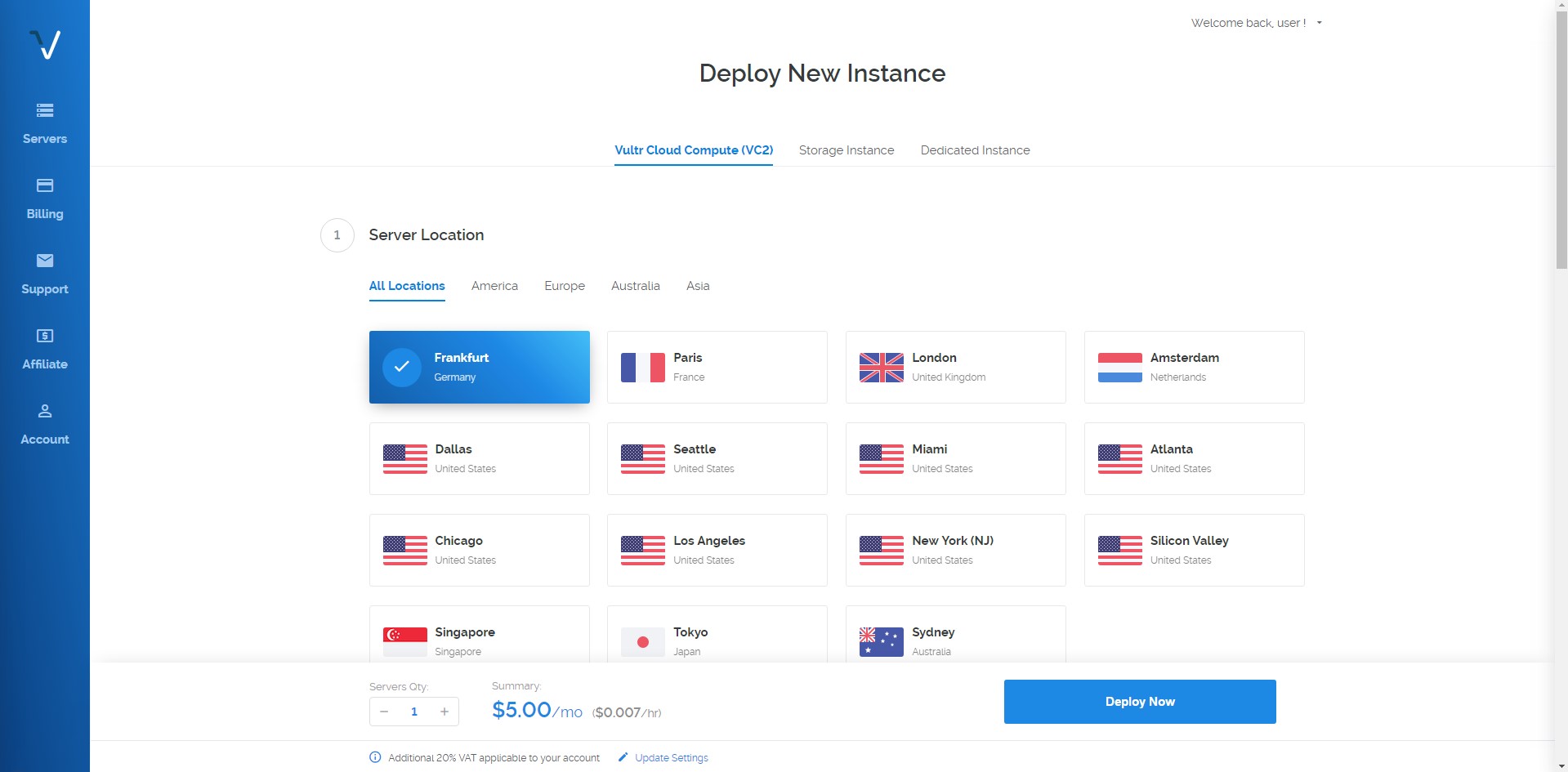This screenshot has height=772, width=1568.
Task: Increase server quantity with plus button
Action: tap(444, 712)
